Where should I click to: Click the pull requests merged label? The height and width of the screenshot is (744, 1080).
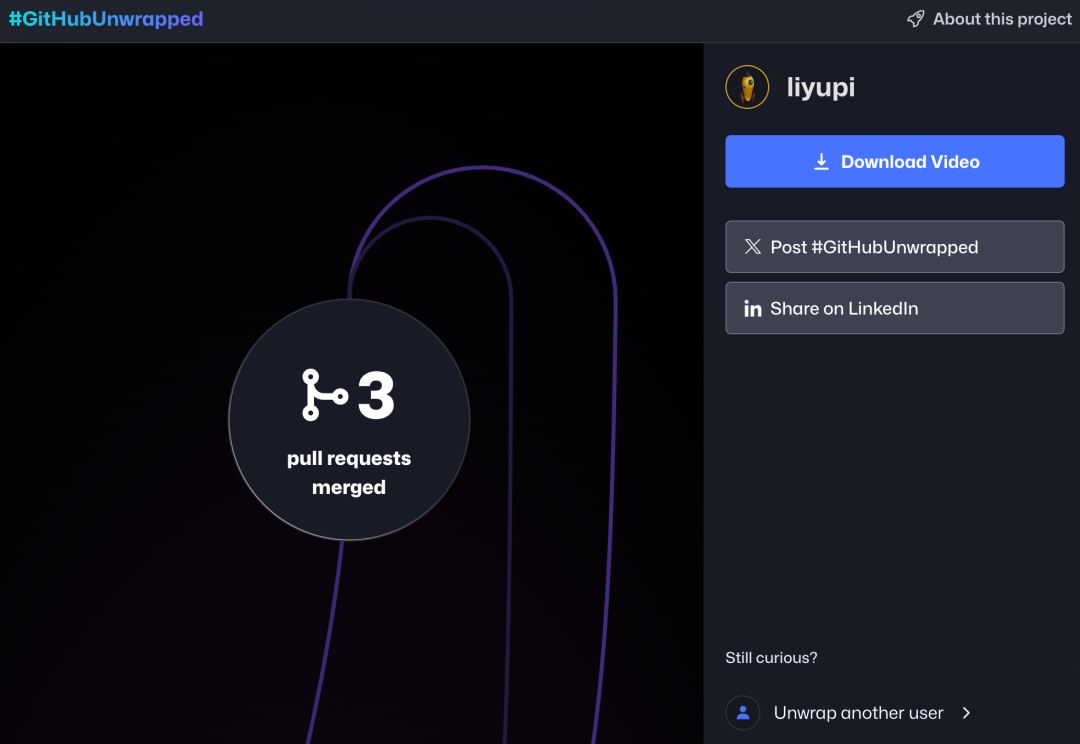[x=349, y=473]
